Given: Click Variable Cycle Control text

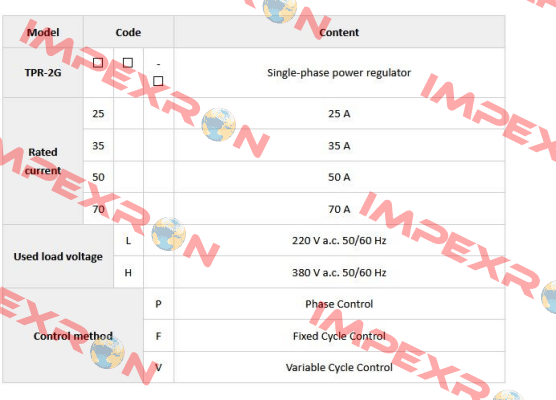Looking at the screenshot, I should tap(339, 367).
